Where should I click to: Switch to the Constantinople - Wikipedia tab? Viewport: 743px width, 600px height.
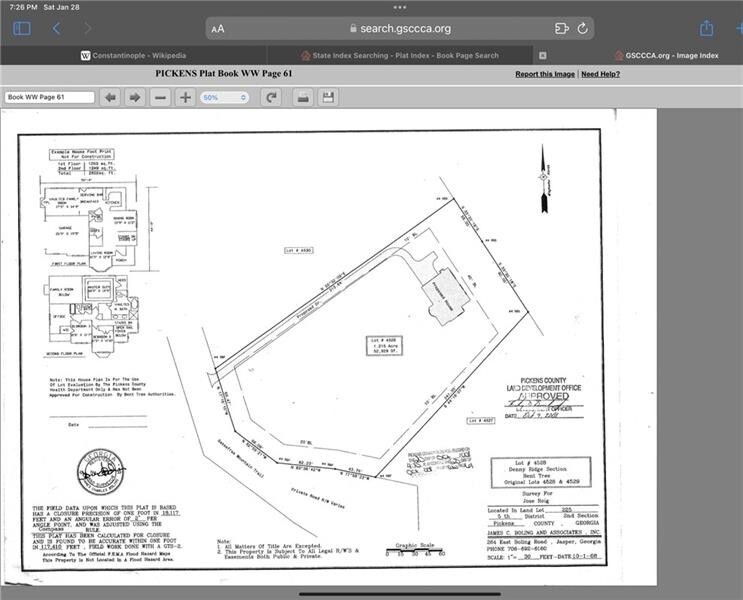pyautogui.click(x=134, y=55)
